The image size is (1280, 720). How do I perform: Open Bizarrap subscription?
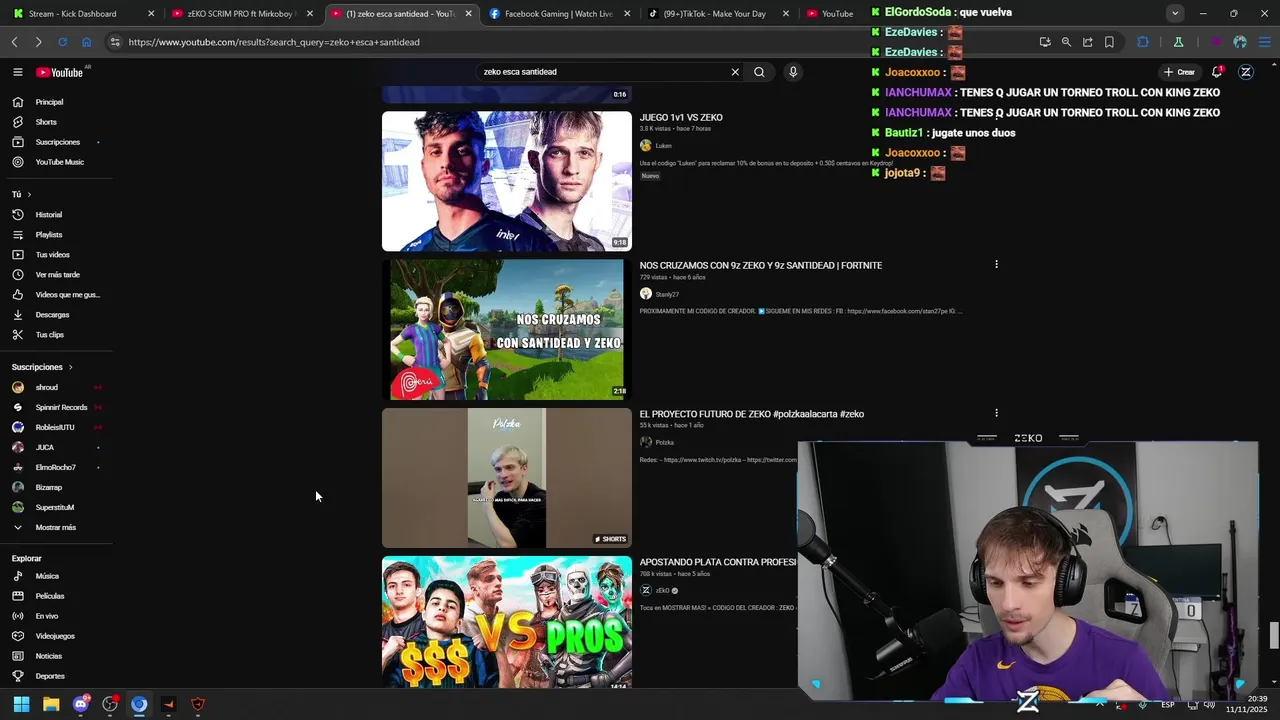click(x=56, y=487)
